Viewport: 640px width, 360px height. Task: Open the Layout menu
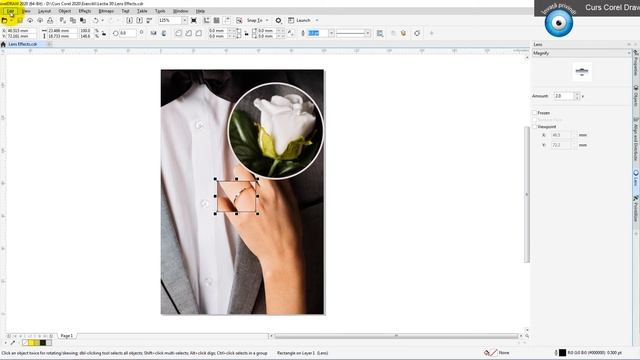44,11
